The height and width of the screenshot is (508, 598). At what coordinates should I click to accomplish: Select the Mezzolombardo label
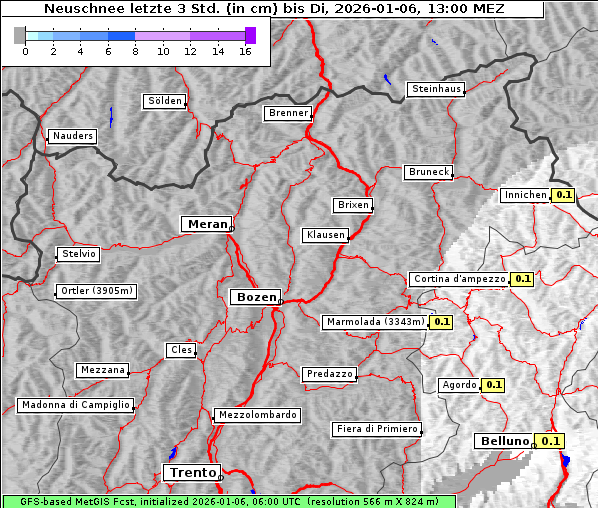point(257,415)
